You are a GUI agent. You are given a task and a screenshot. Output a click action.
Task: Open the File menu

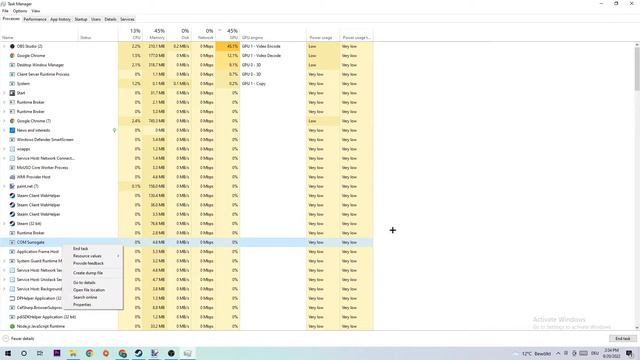5,11
